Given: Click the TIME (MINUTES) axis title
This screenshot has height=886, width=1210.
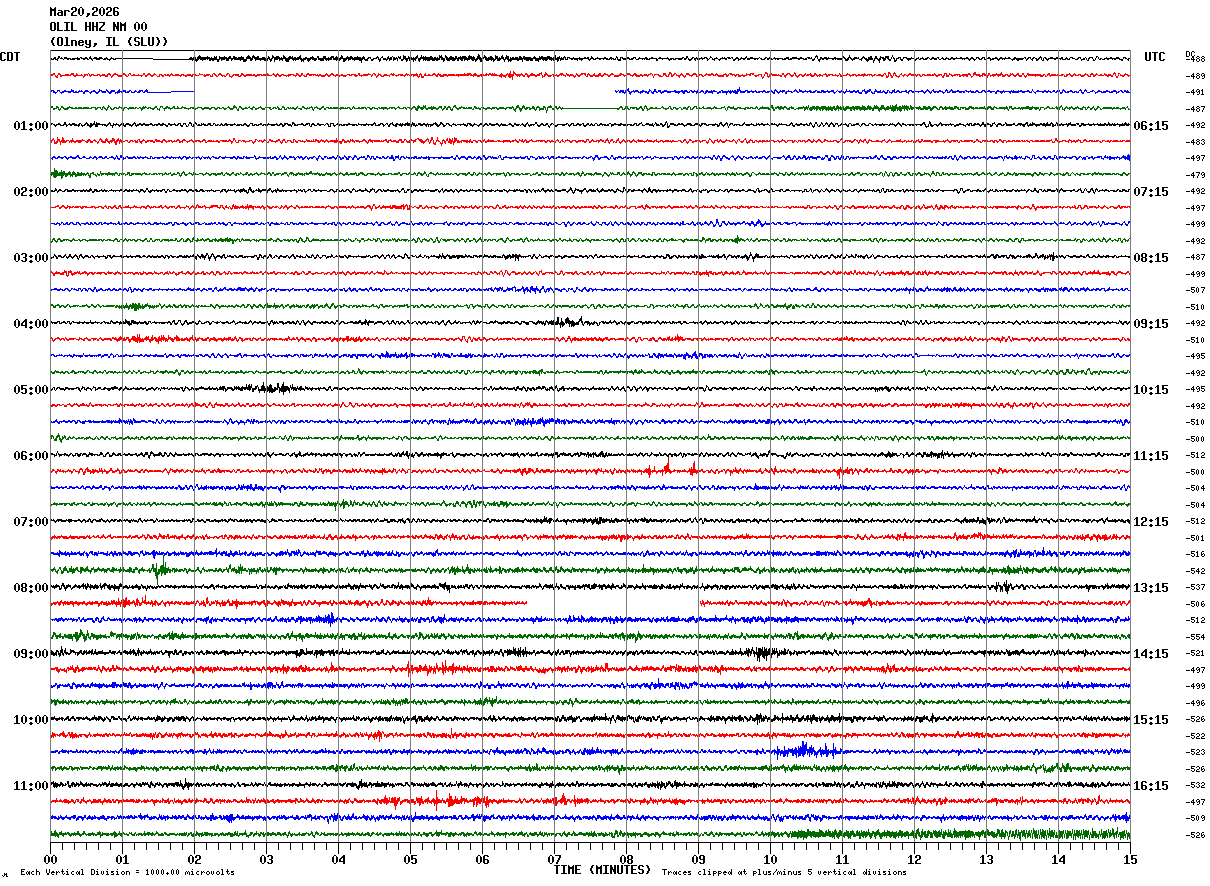Looking at the screenshot, I should pyautogui.click(x=602, y=870).
